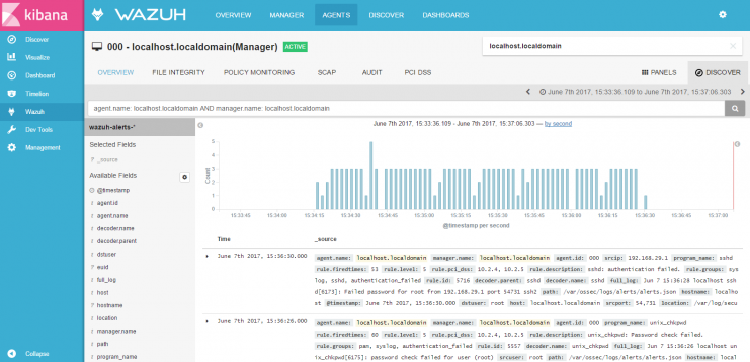
Task: Click the agent monitor icon
Action: click(97, 47)
